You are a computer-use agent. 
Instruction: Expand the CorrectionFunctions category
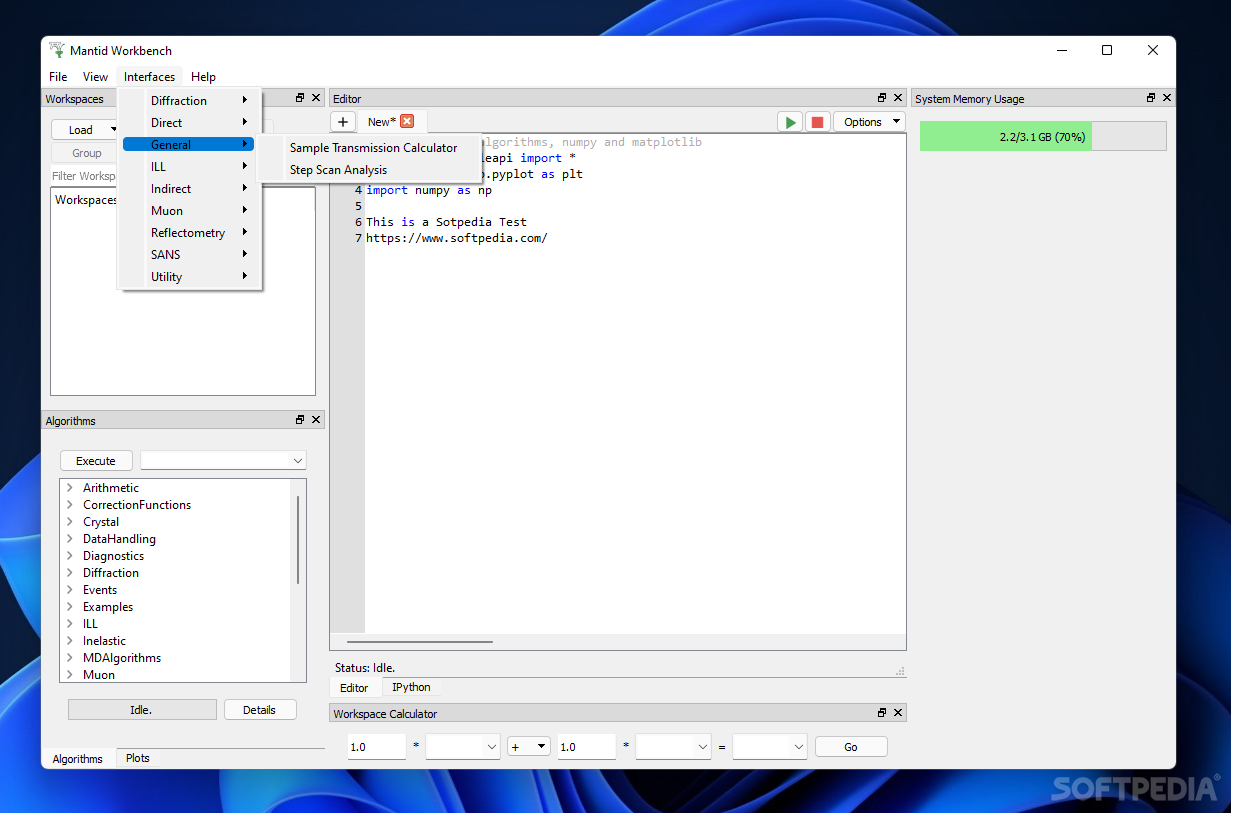(69, 505)
